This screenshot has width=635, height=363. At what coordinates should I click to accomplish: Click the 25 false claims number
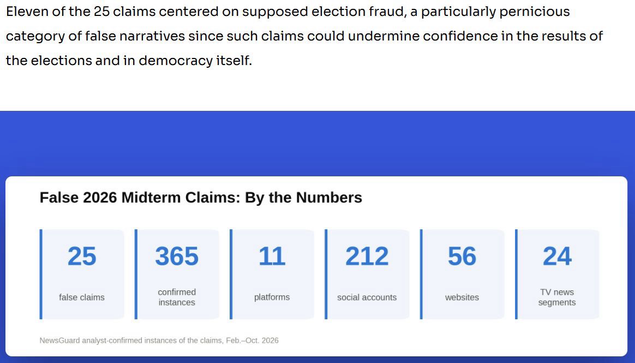tap(82, 256)
